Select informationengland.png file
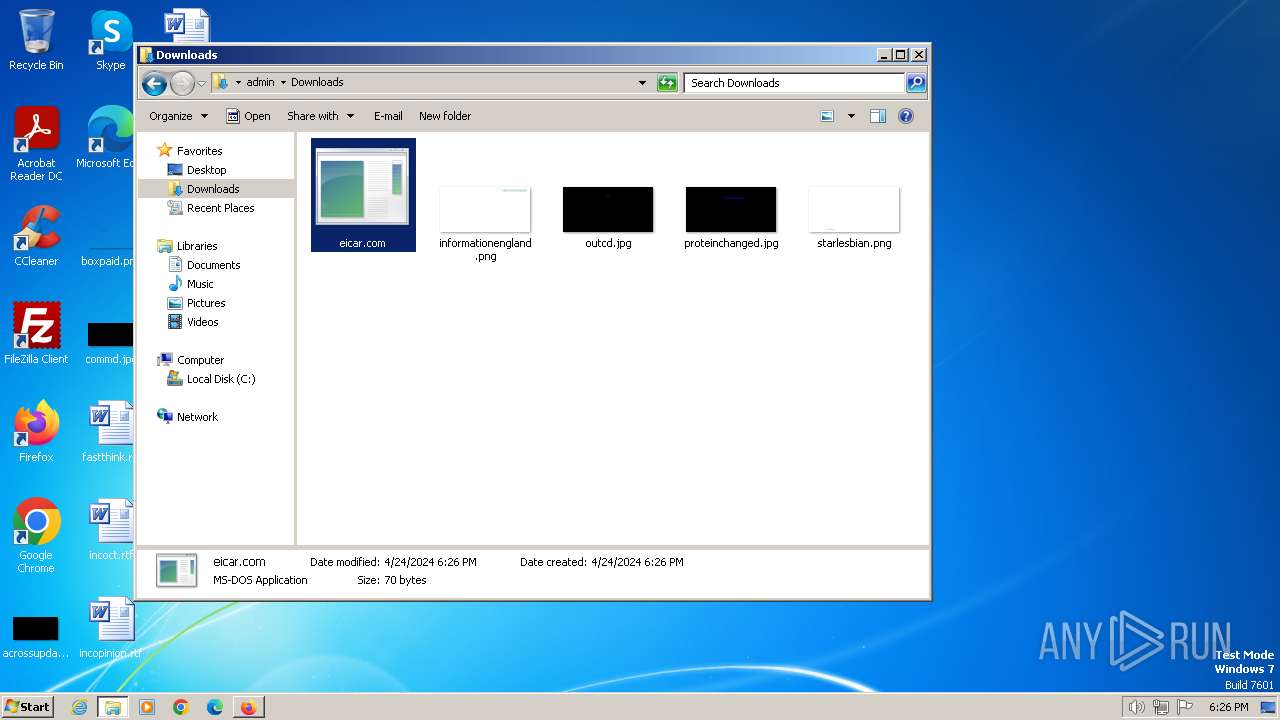The height and width of the screenshot is (720, 1280). coord(485,223)
